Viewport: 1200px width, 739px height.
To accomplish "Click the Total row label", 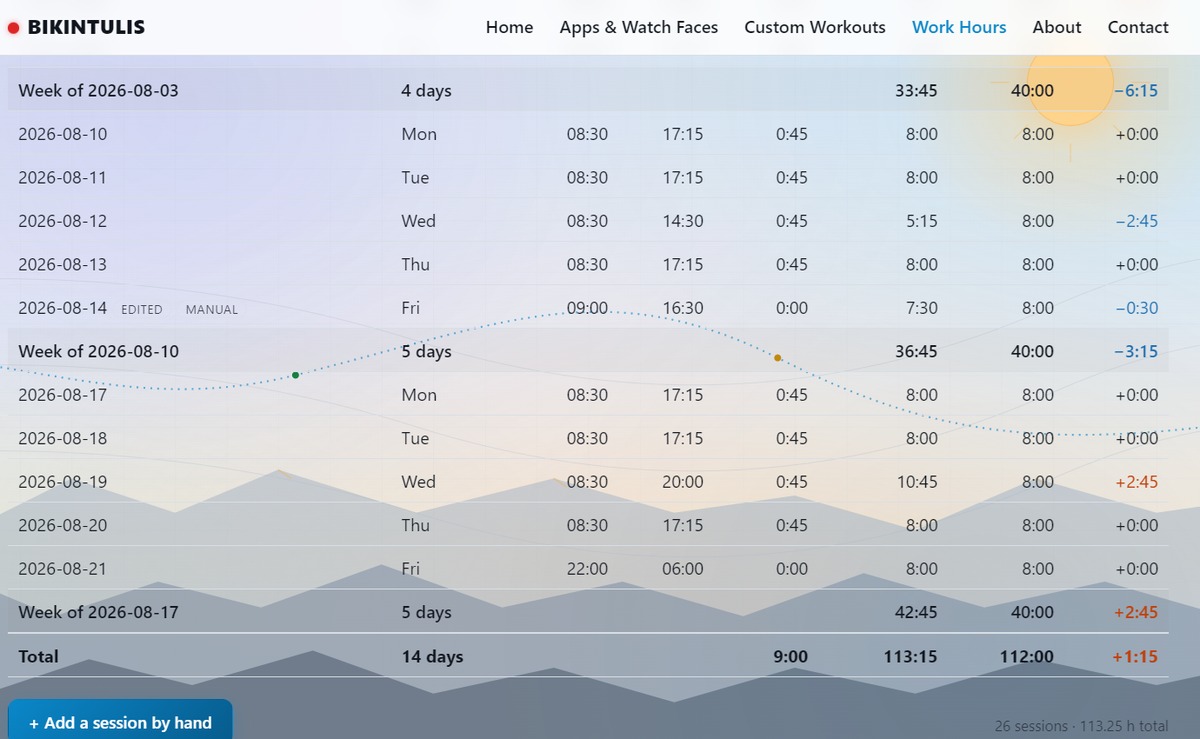I will [x=39, y=656].
